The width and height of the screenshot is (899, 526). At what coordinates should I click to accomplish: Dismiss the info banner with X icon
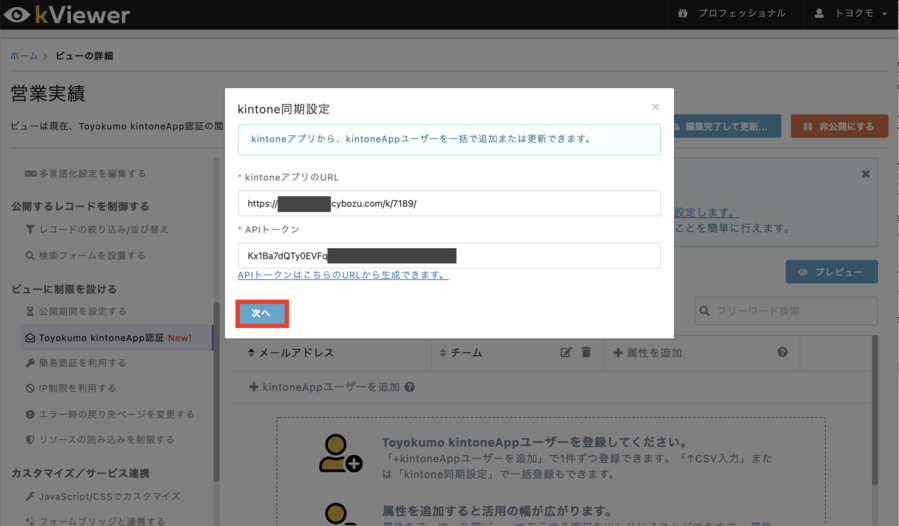pyautogui.click(x=866, y=174)
